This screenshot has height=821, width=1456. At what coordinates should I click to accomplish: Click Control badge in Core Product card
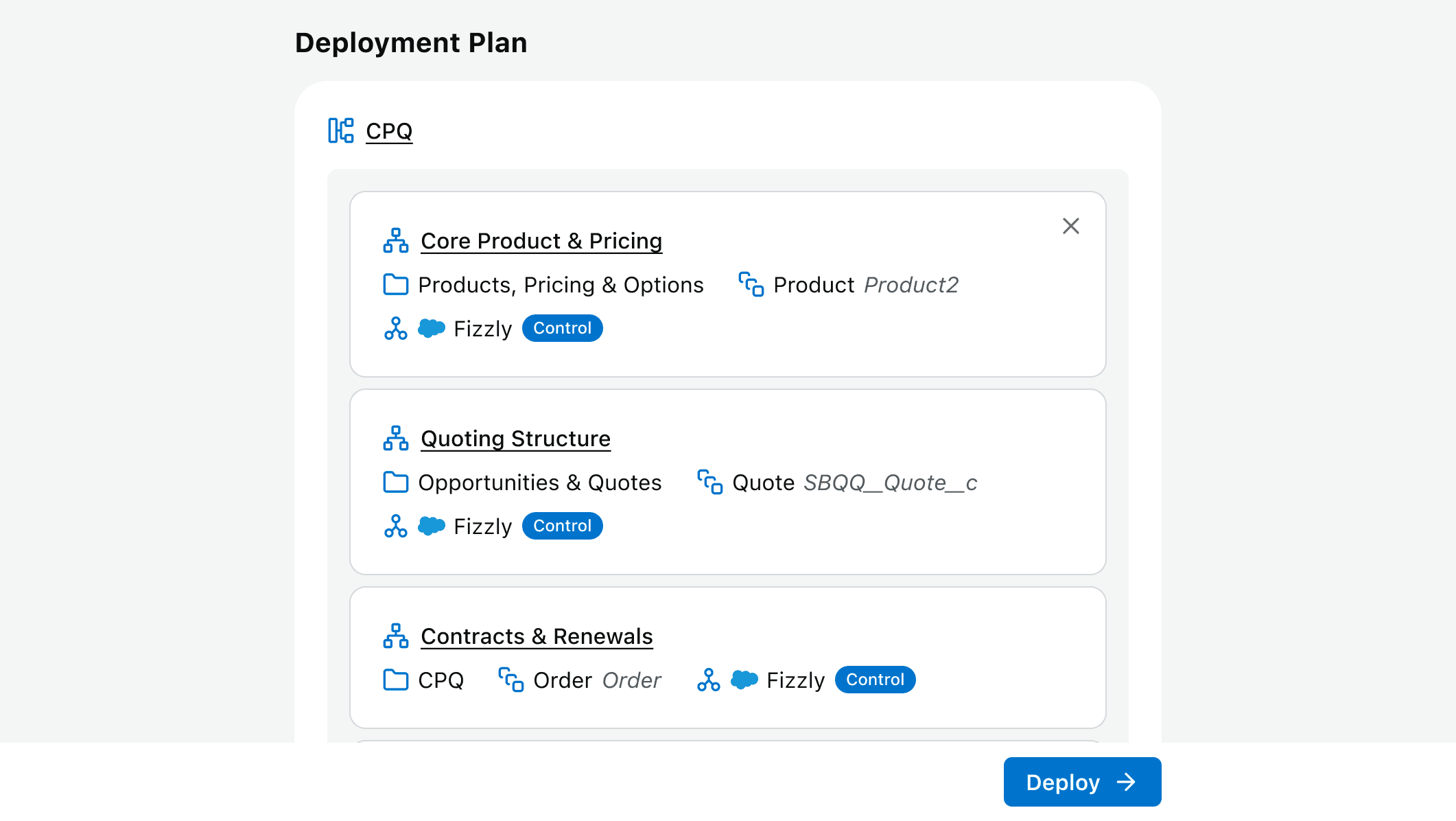click(x=562, y=328)
